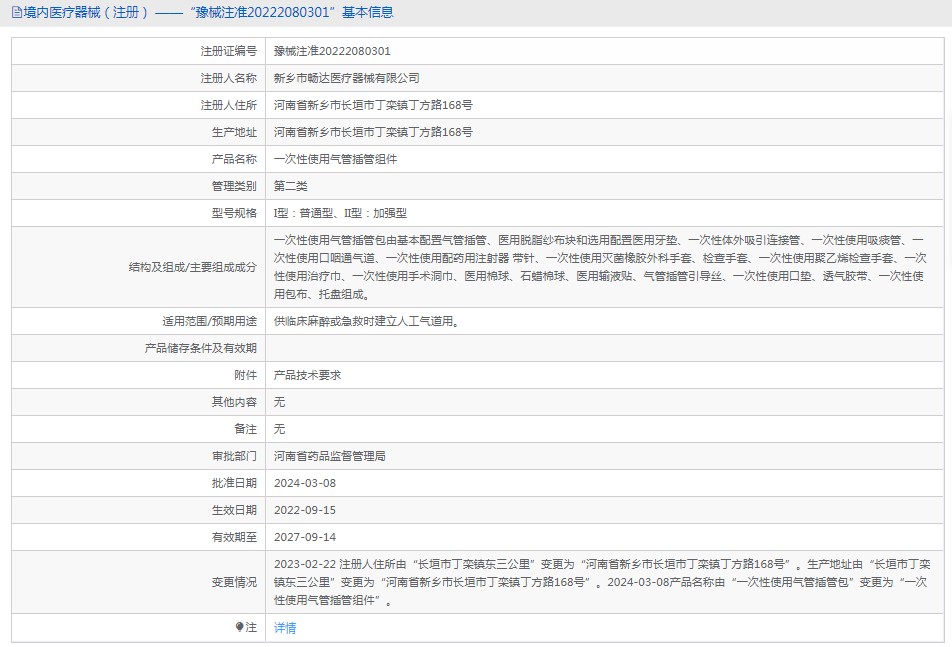Click registrant name 新乡市畅达医疗器械有限公司
This screenshot has height=647, width=952.
point(346,77)
